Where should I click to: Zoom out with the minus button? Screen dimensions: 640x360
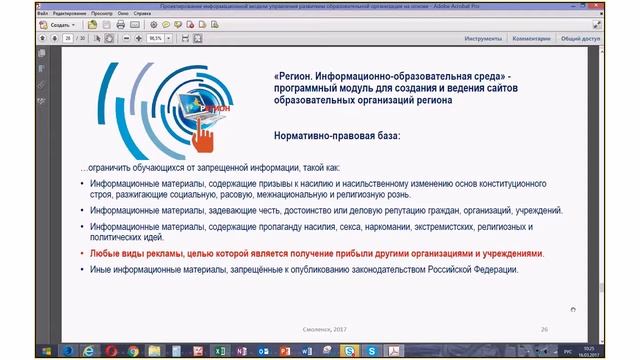[x=127, y=38]
